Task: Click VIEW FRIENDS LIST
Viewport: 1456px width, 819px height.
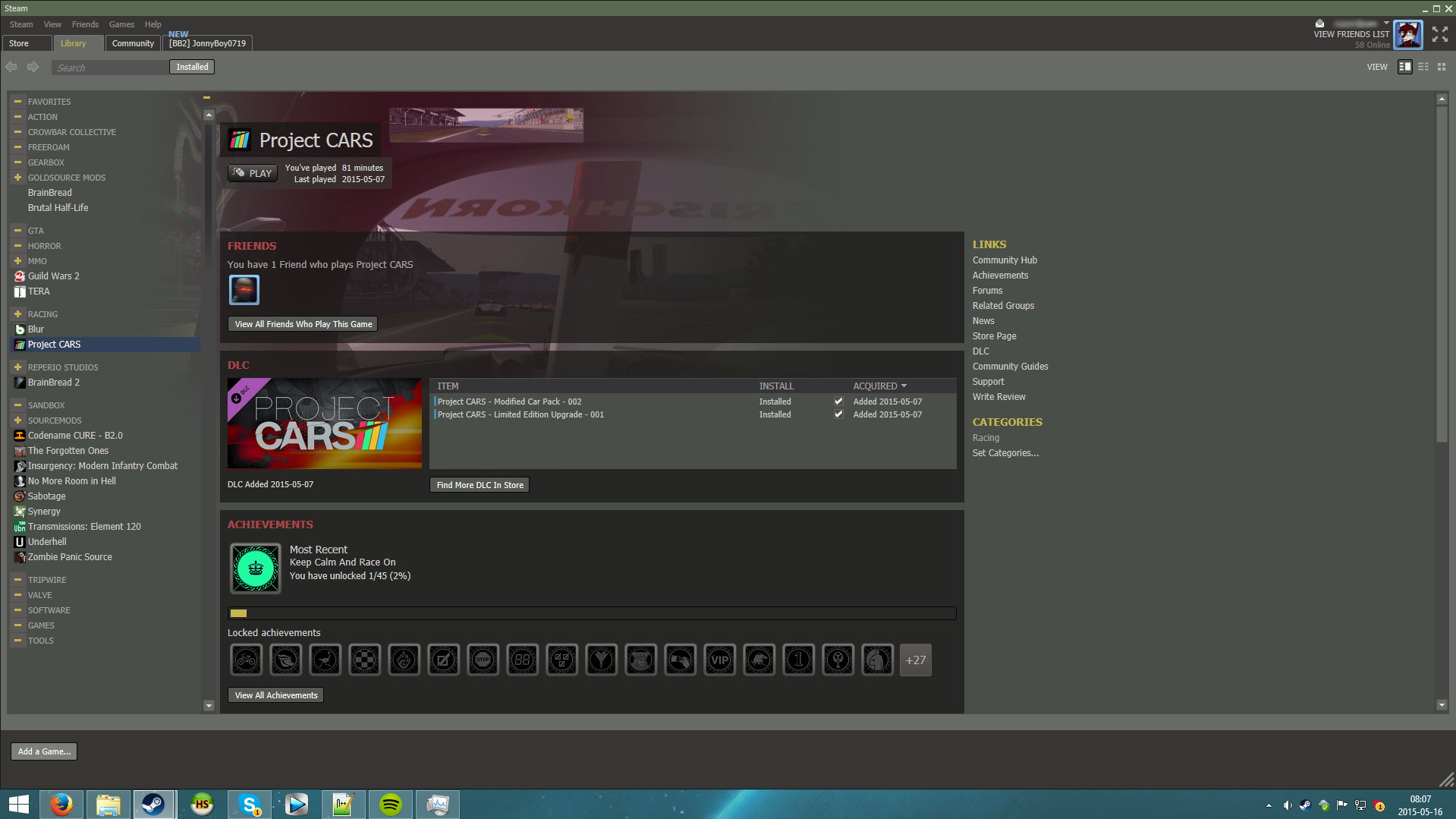Action: click(x=1351, y=34)
